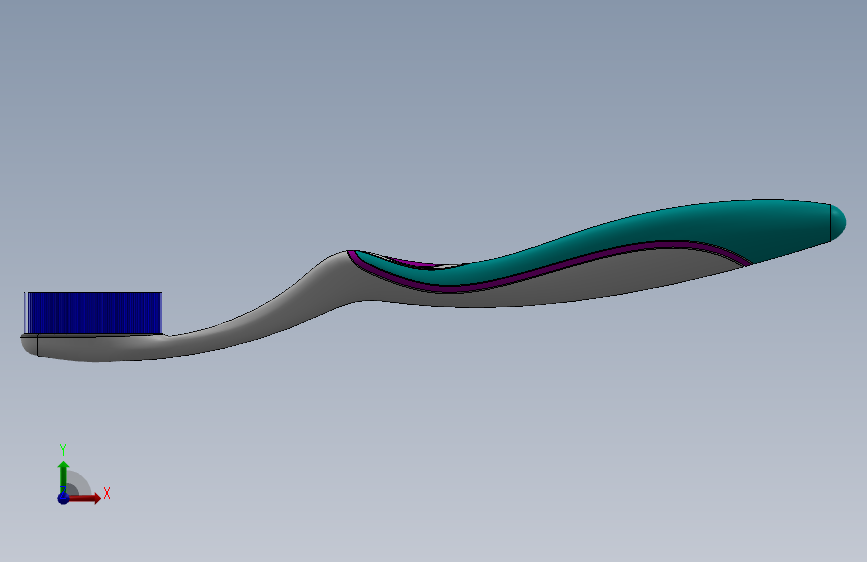The height and width of the screenshot is (562, 867).
Task: Click the green Y axis arrow of the triad
Action: (63, 476)
